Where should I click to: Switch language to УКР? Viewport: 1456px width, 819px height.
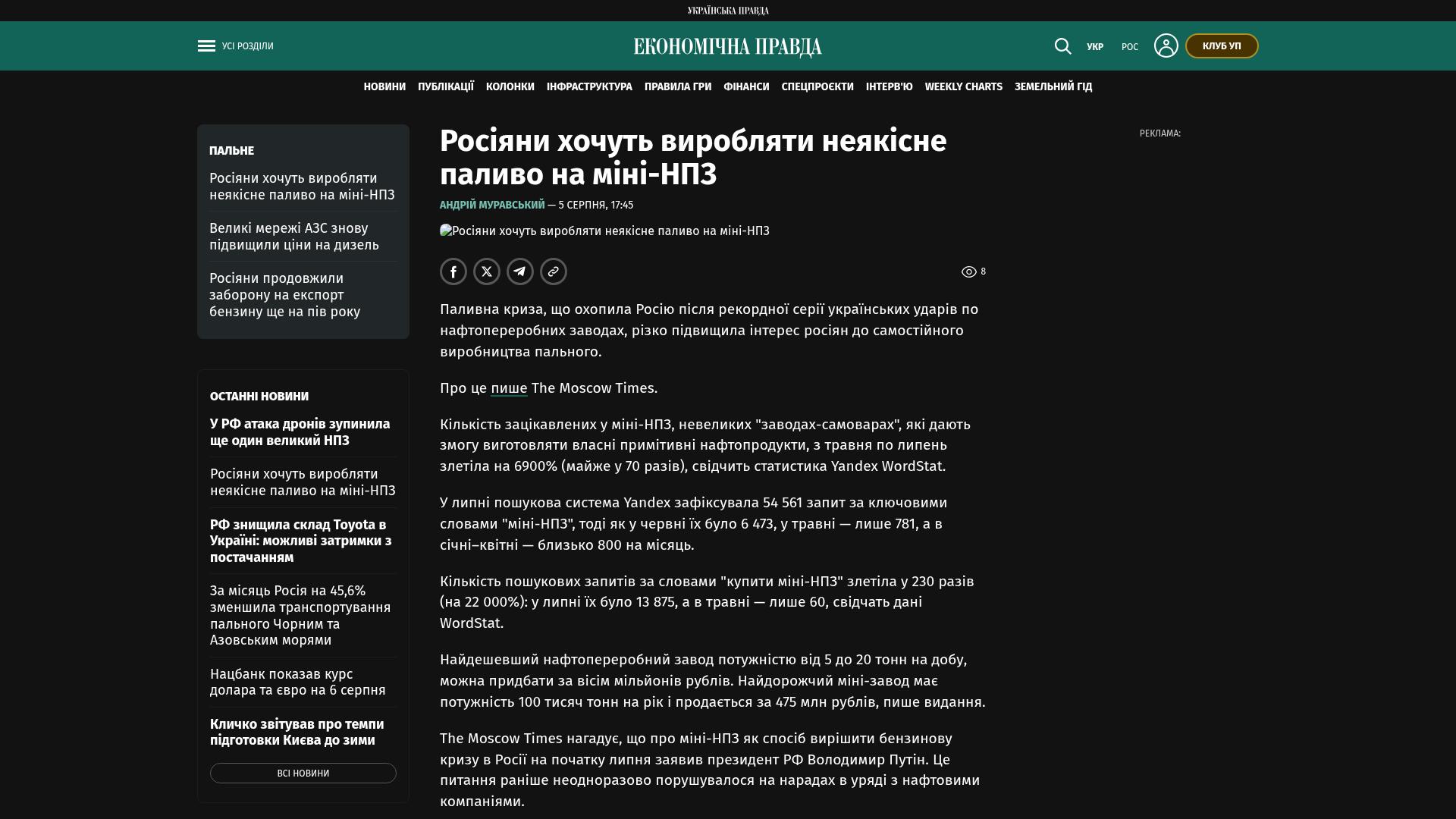pos(1095,47)
